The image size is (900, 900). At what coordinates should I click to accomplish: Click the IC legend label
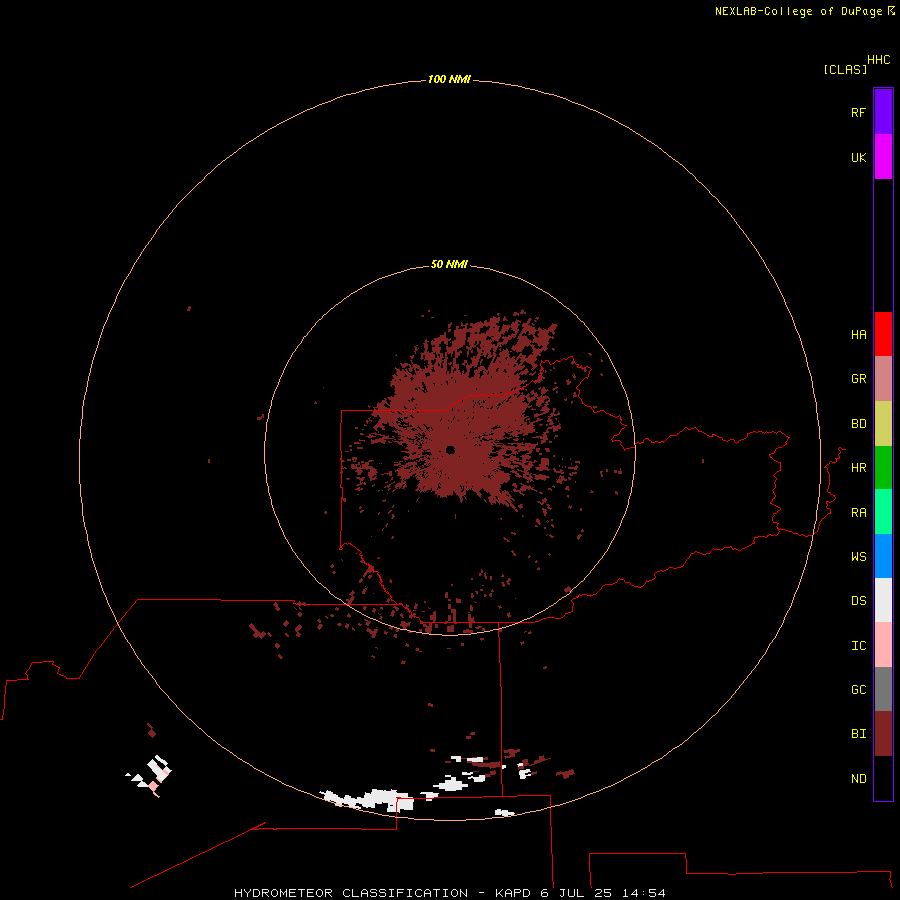tap(858, 646)
